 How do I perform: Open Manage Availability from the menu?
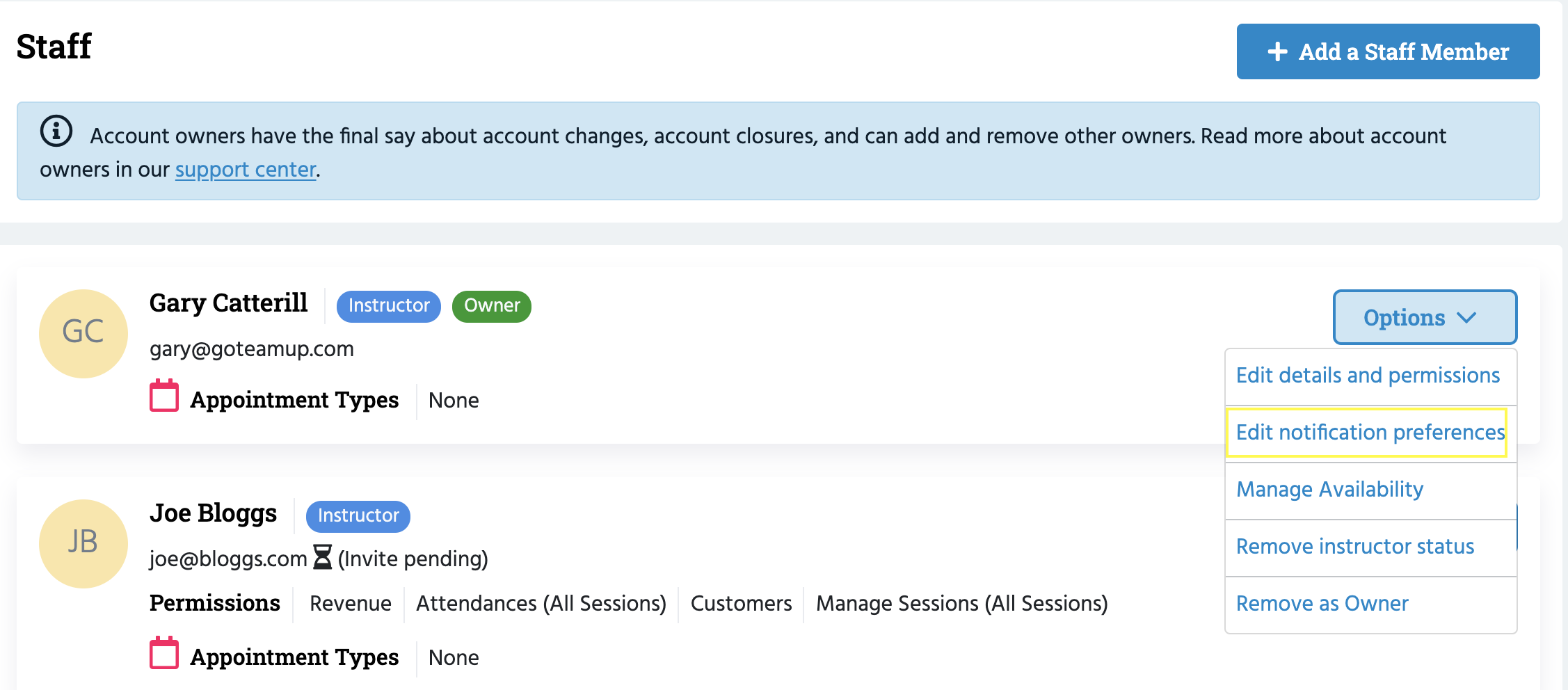tap(1329, 490)
